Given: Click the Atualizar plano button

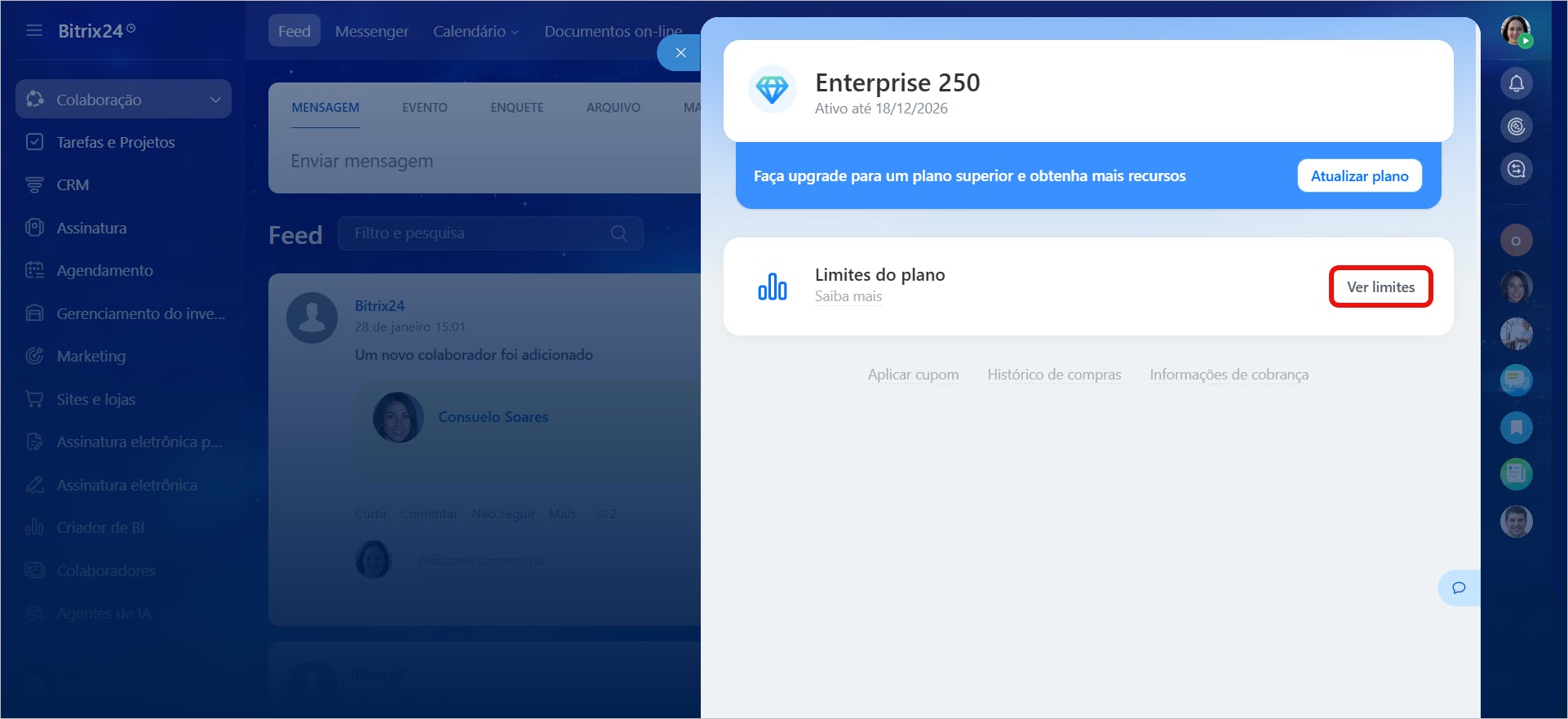Looking at the screenshot, I should pyautogui.click(x=1358, y=176).
